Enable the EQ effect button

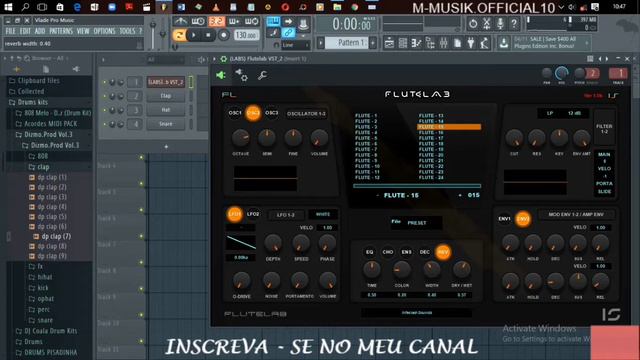tap(369, 252)
